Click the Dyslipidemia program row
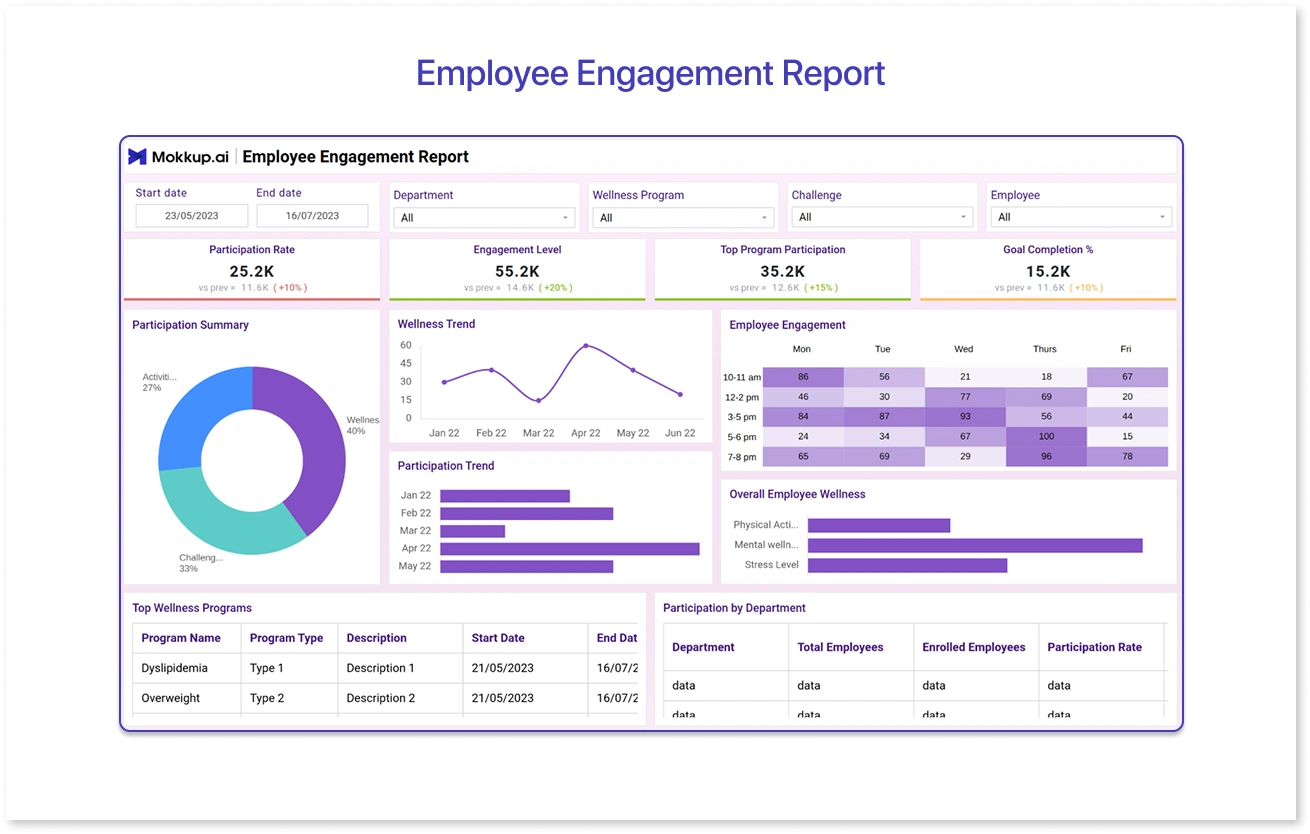Image resolution: width=1310 pixels, height=834 pixels. 385,668
